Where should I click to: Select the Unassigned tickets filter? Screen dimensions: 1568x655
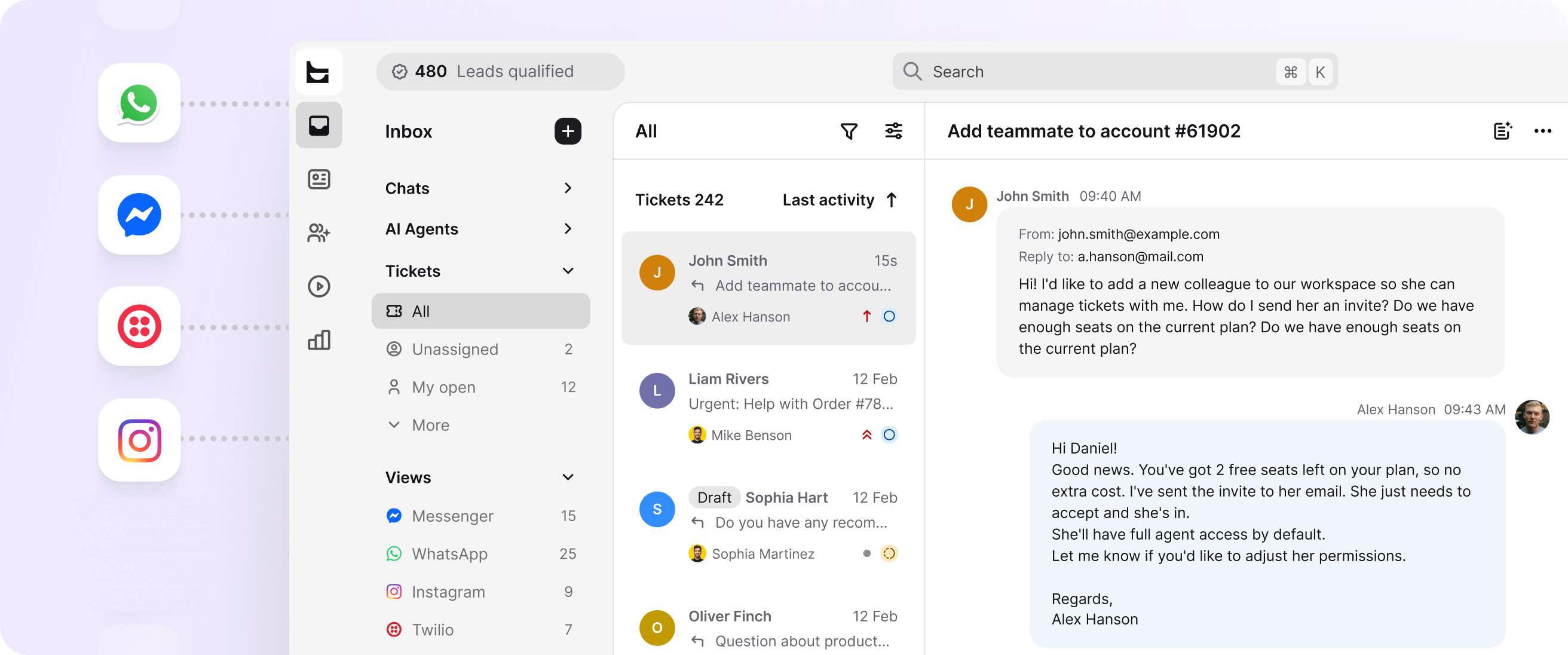[x=480, y=349]
